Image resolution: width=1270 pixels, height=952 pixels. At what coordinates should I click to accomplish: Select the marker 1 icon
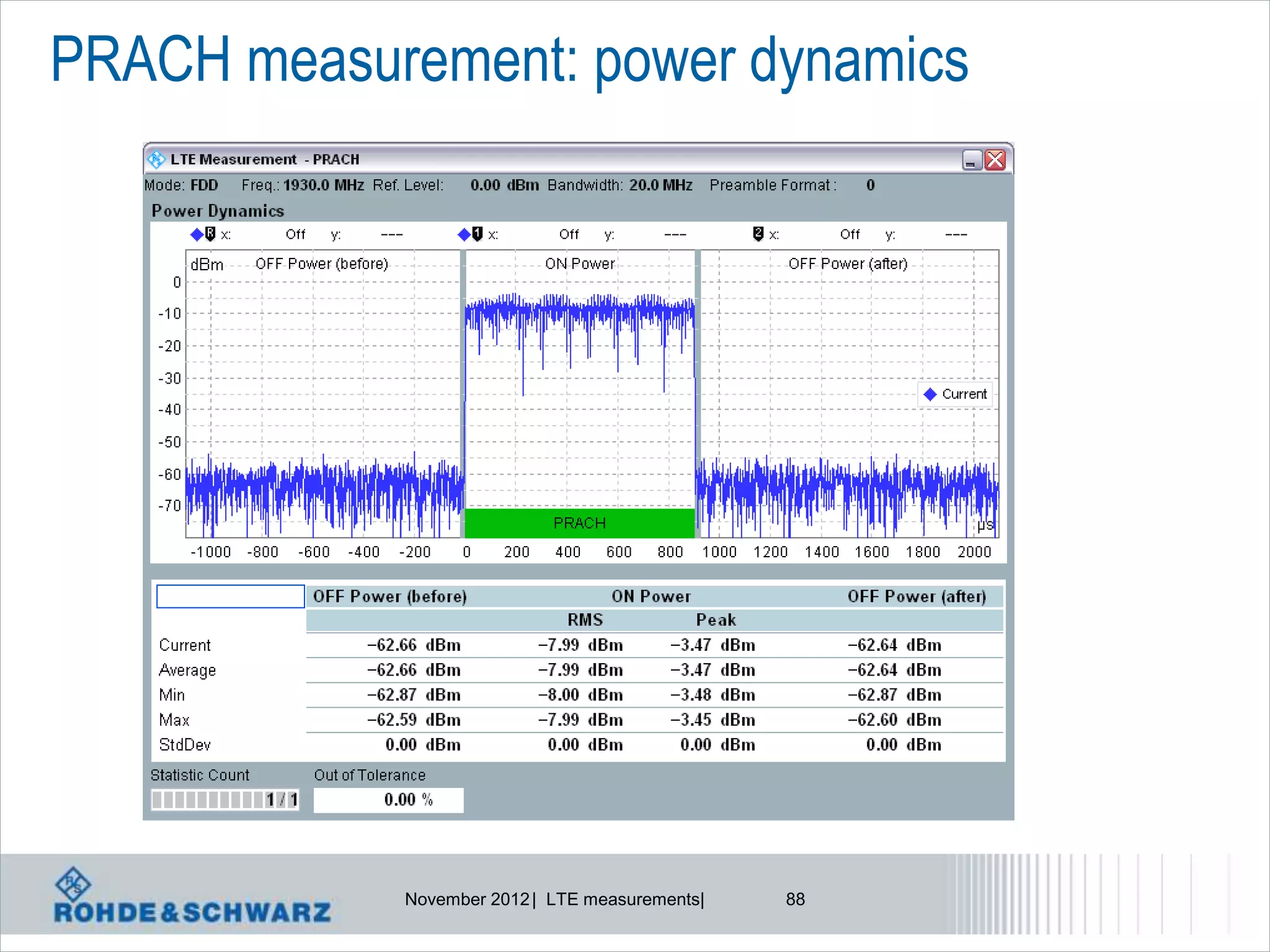tap(477, 234)
